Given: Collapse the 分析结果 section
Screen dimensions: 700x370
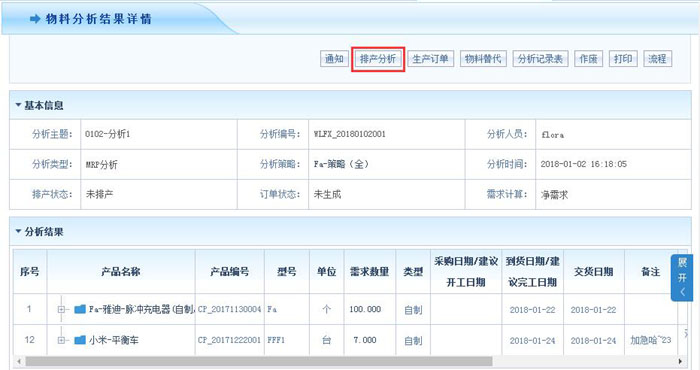Looking at the screenshot, I should (18, 231).
